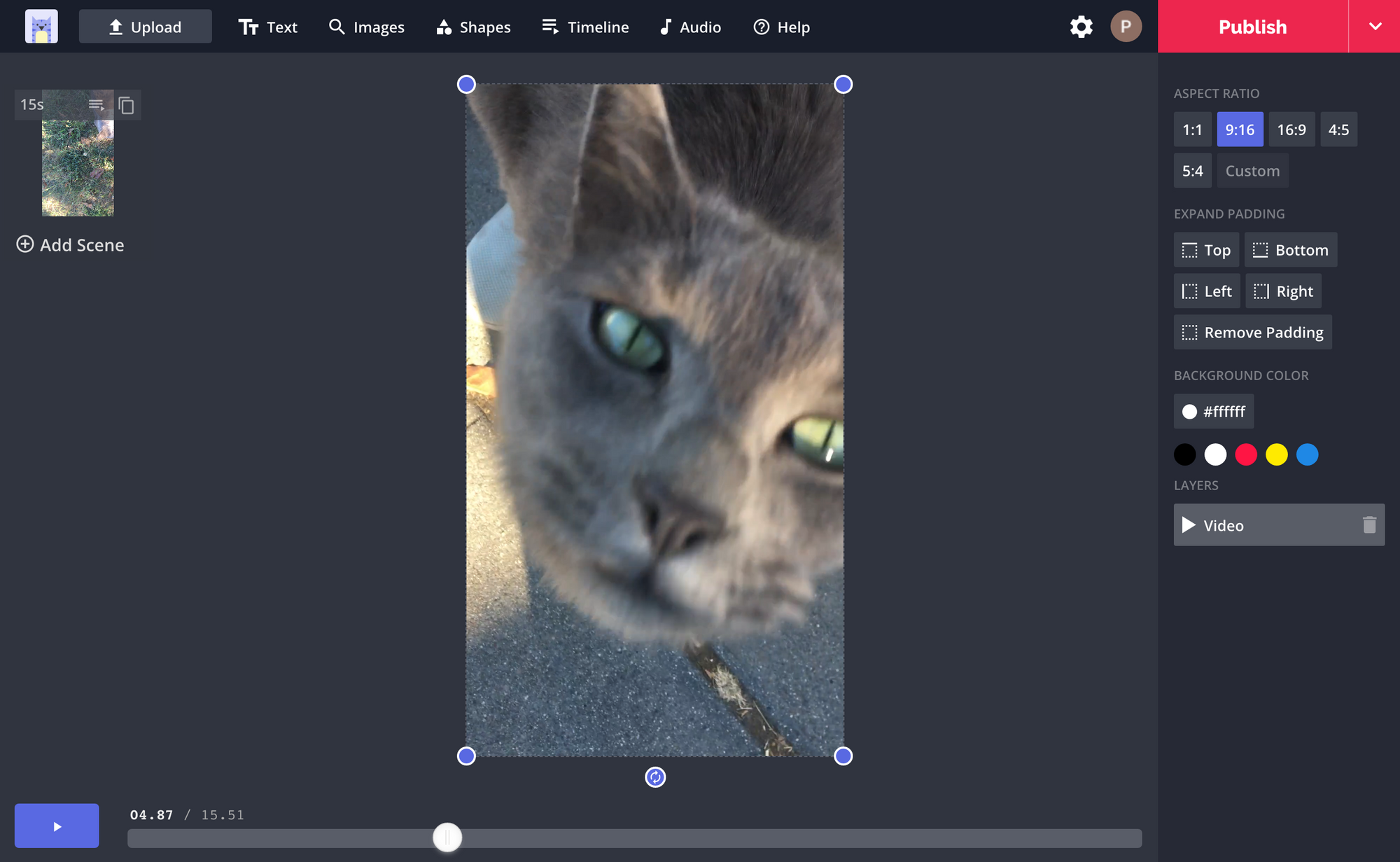Expand the Publish dropdown arrow
1400x862 pixels.
click(x=1375, y=27)
